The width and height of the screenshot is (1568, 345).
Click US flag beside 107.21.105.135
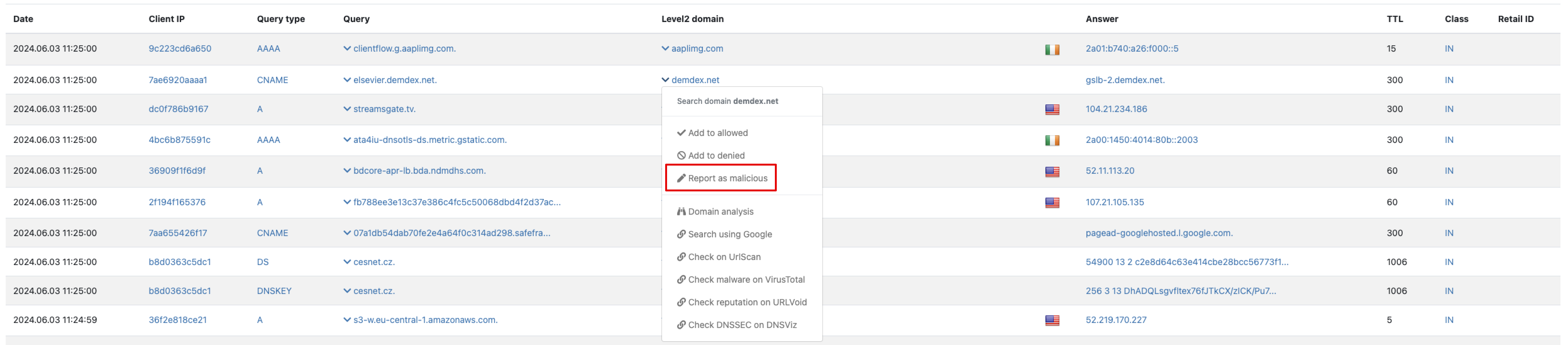pyautogui.click(x=1052, y=203)
